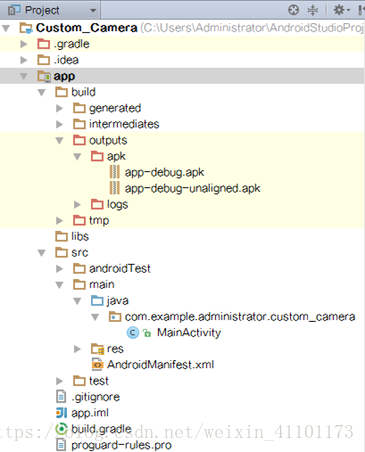The image size is (365, 452).
Task: Click the java source folder icon
Action: coord(97,301)
